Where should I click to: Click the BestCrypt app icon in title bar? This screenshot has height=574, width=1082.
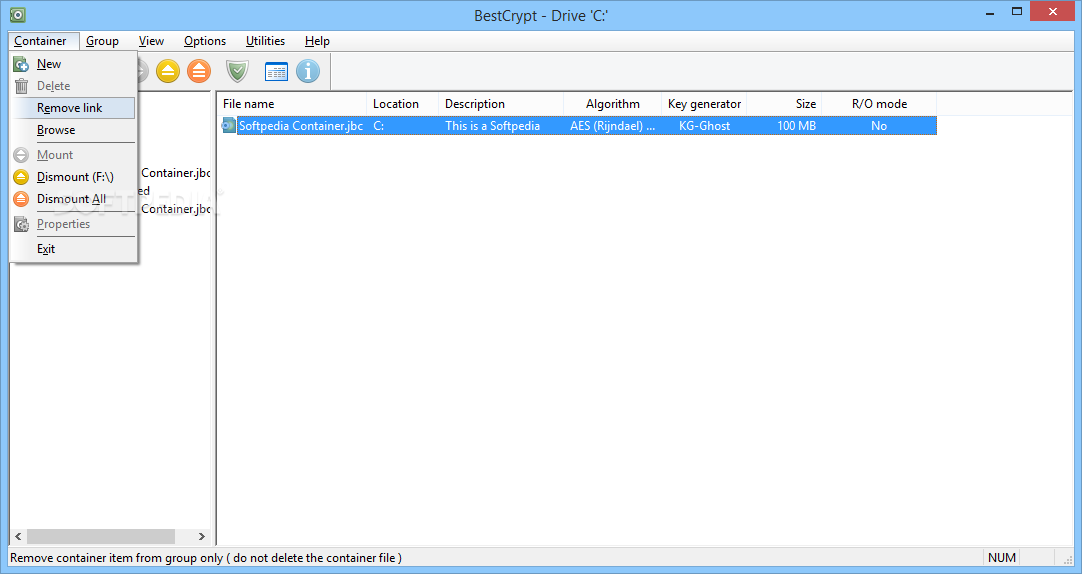17,14
